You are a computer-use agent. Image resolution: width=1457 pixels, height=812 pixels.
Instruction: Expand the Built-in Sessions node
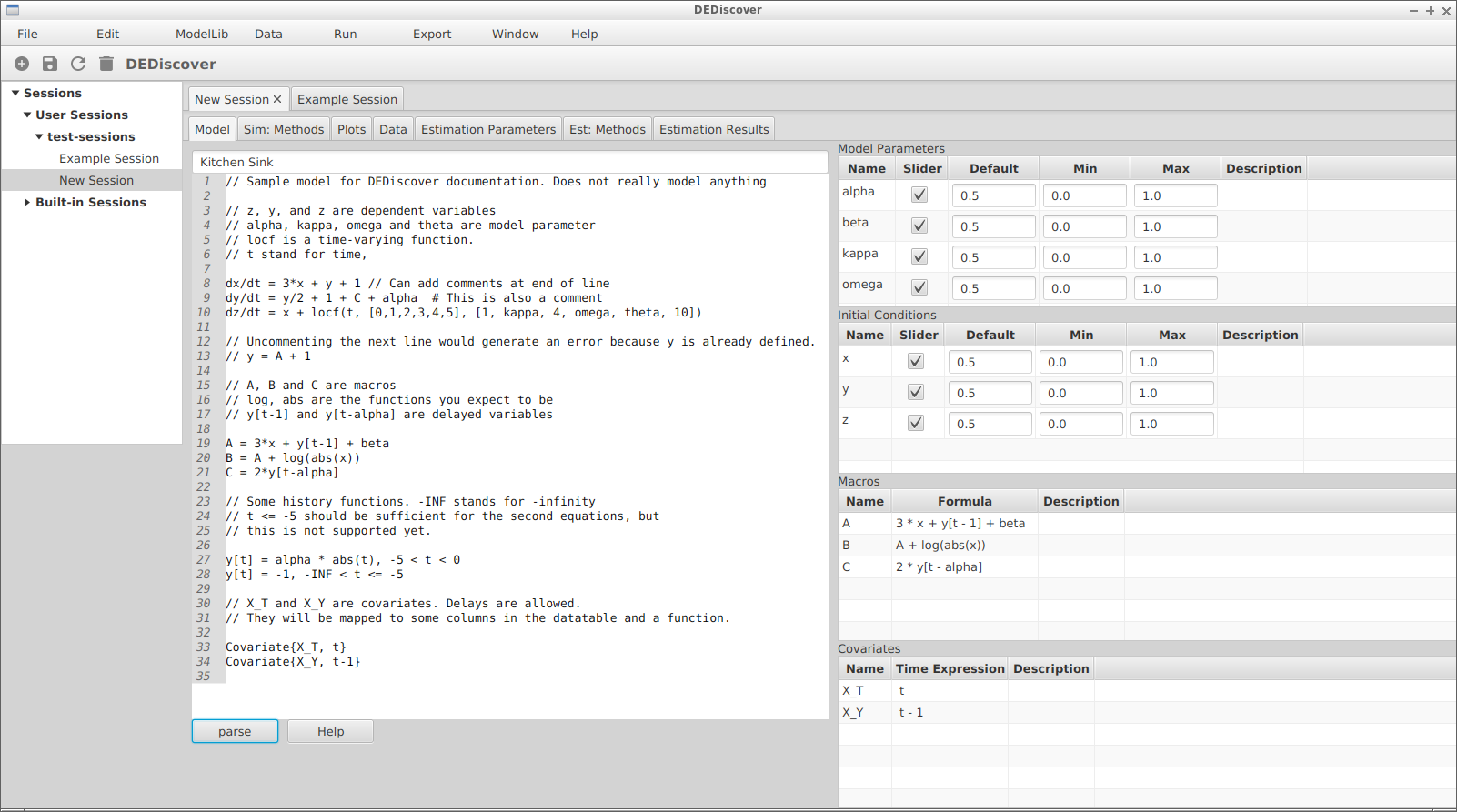pyautogui.click(x=27, y=202)
